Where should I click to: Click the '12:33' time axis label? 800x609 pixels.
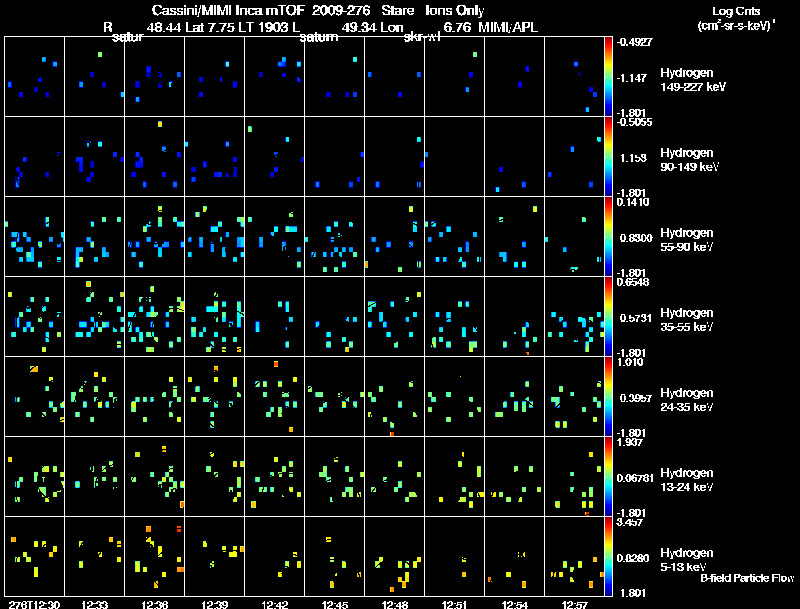[x=94, y=604]
